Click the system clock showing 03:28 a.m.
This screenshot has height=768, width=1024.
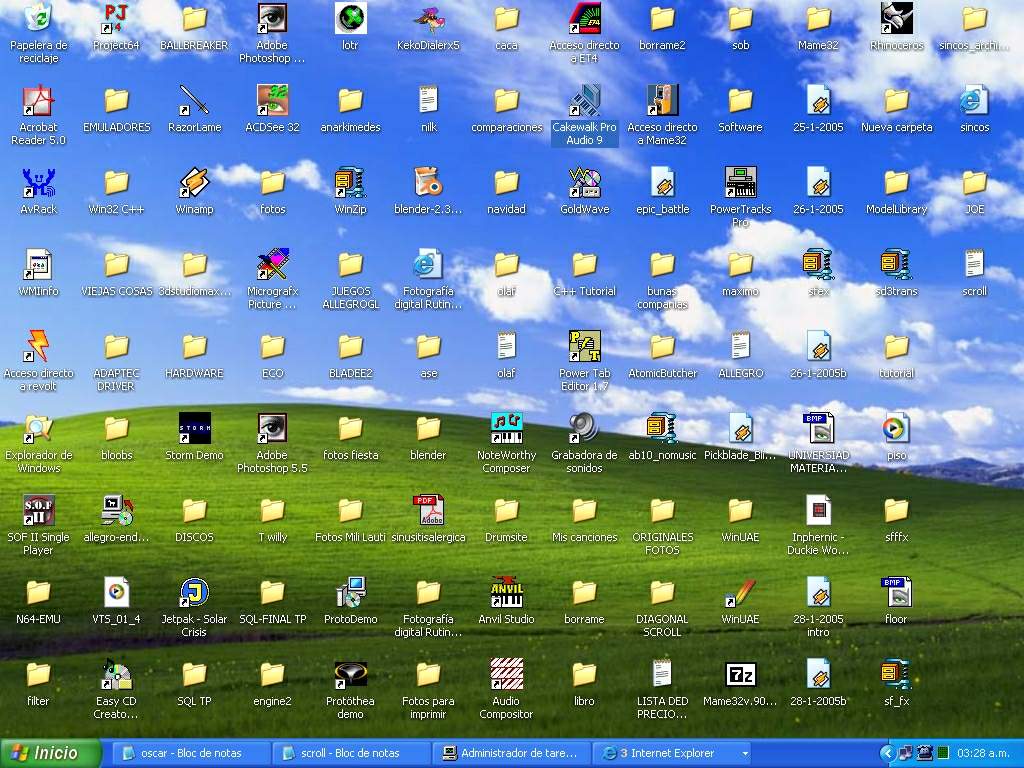(983, 753)
